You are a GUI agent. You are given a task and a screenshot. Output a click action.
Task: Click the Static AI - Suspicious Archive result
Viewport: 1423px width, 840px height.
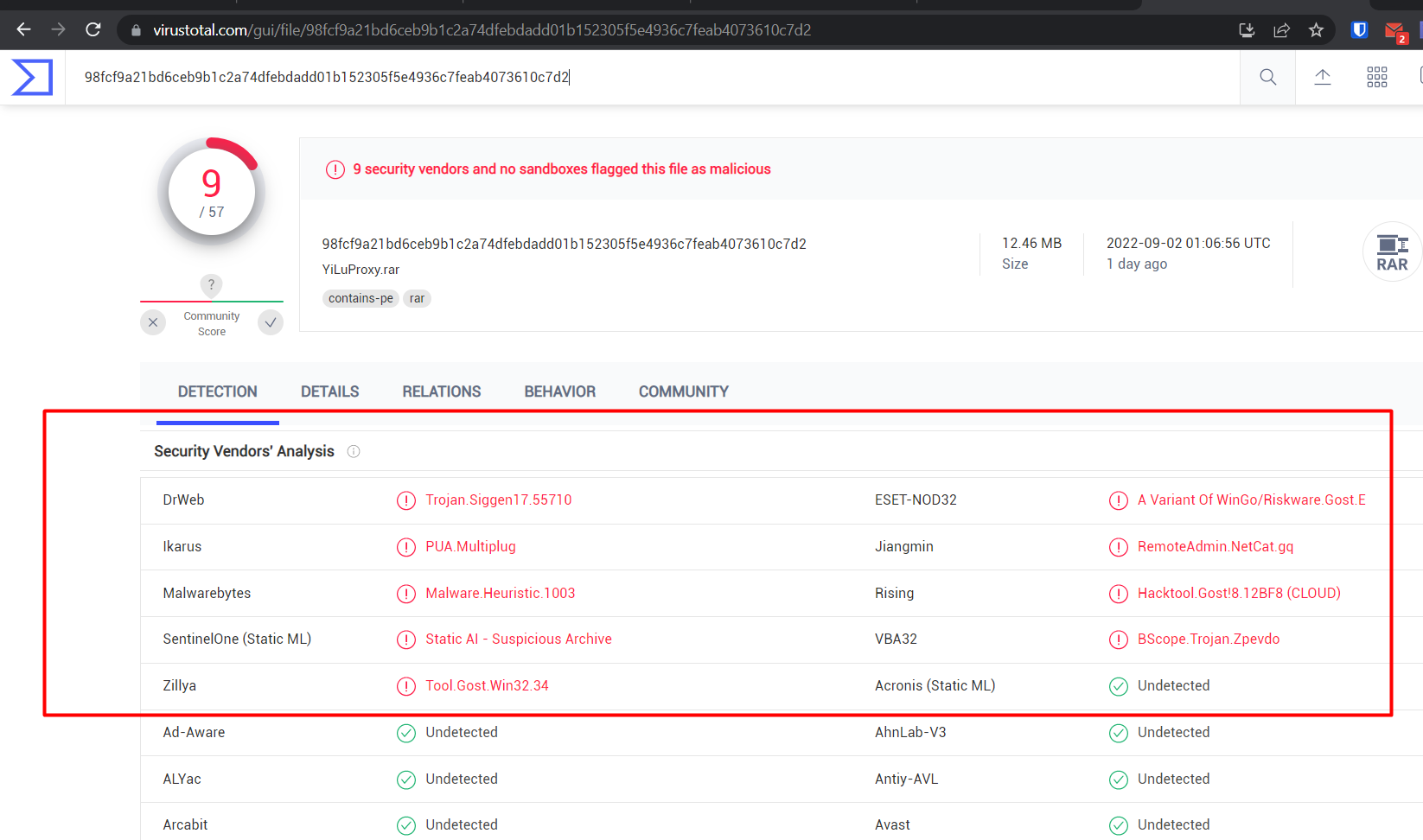coord(519,639)
